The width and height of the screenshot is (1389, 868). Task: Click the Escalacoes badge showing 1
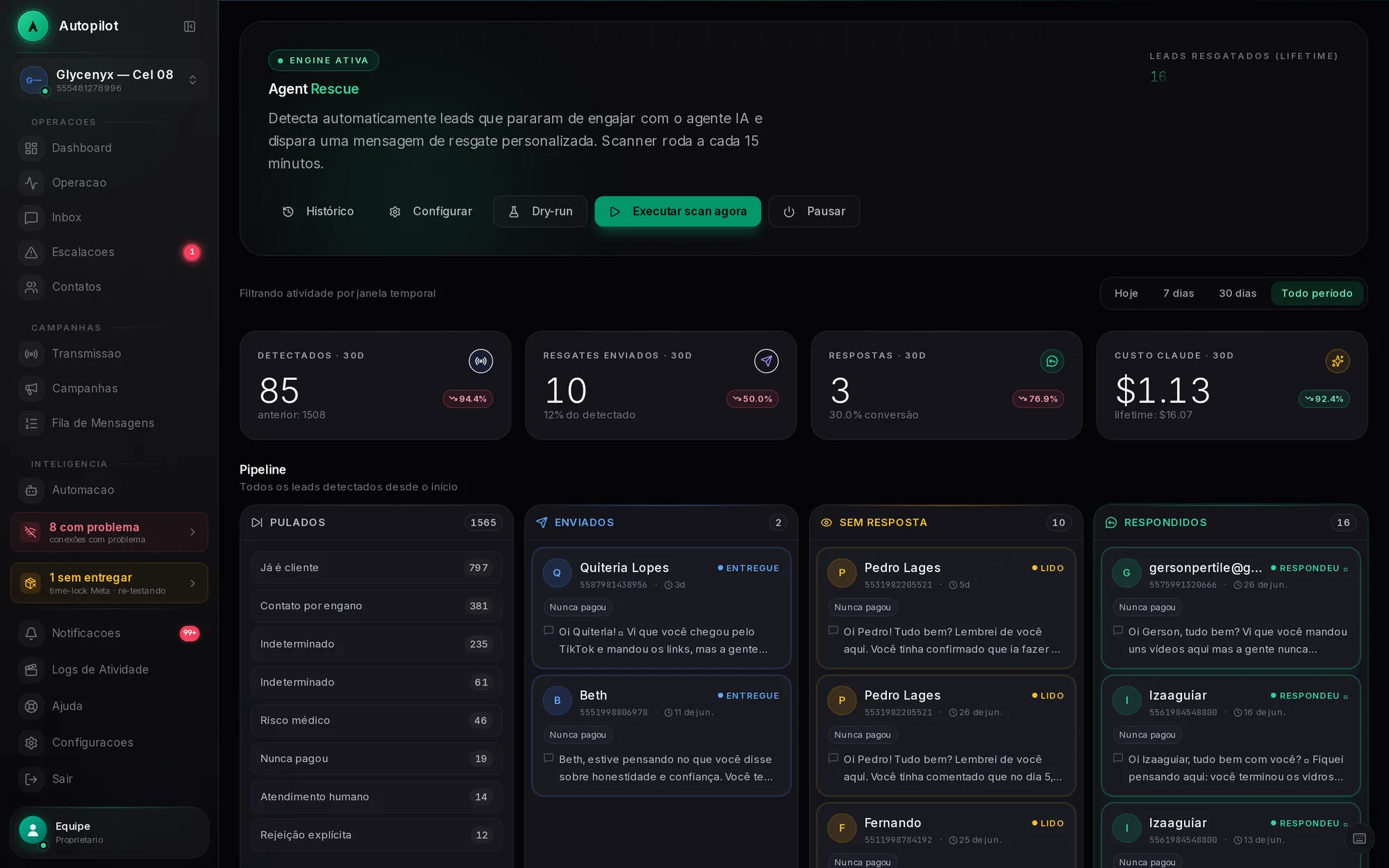[192, 252]
